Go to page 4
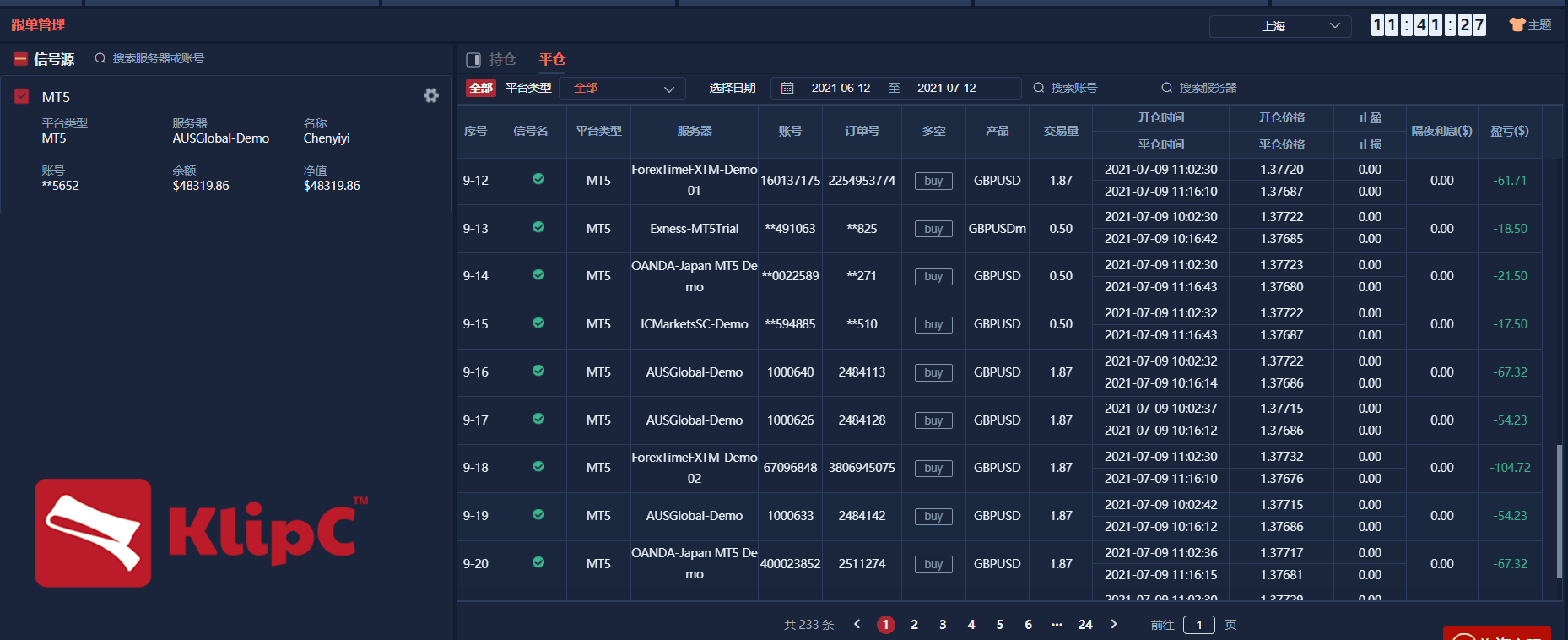The image size is (1568, 640). click(971, 625)
